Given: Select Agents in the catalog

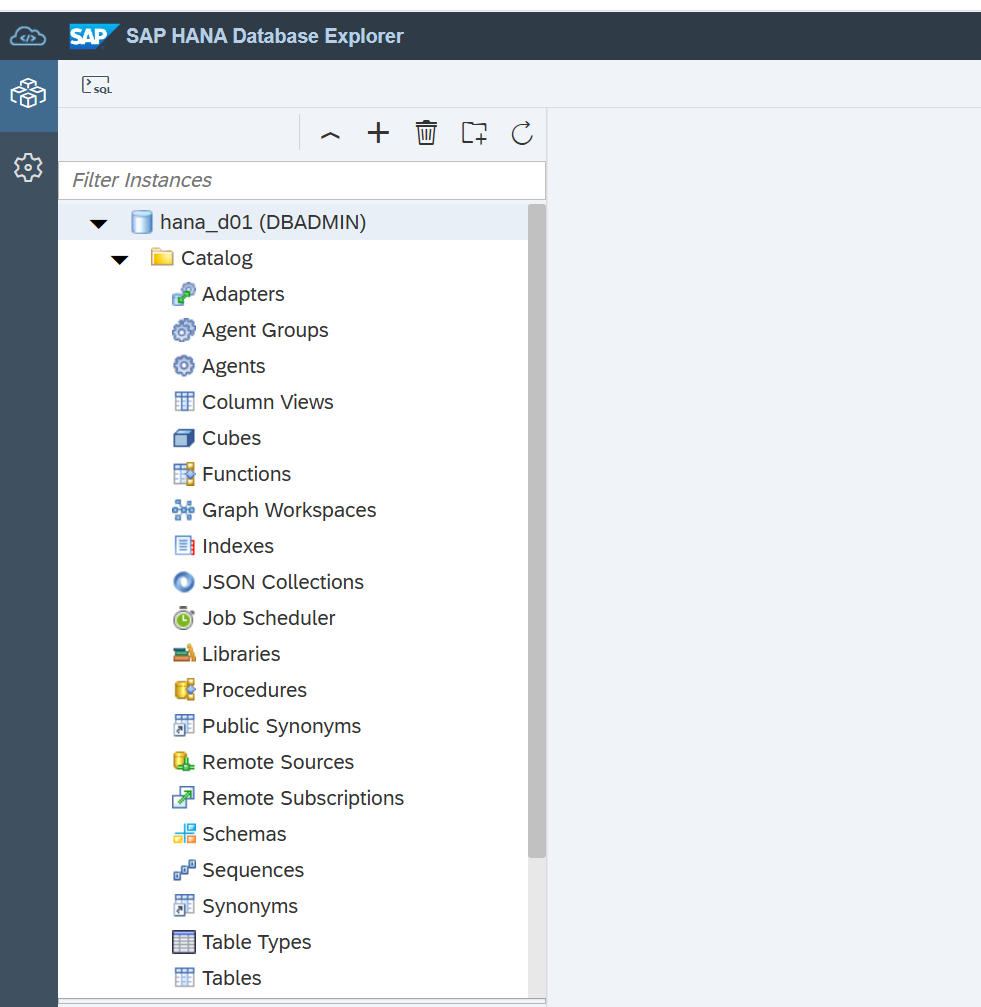Looking at the screenshot, I should (x=233, y=366).
